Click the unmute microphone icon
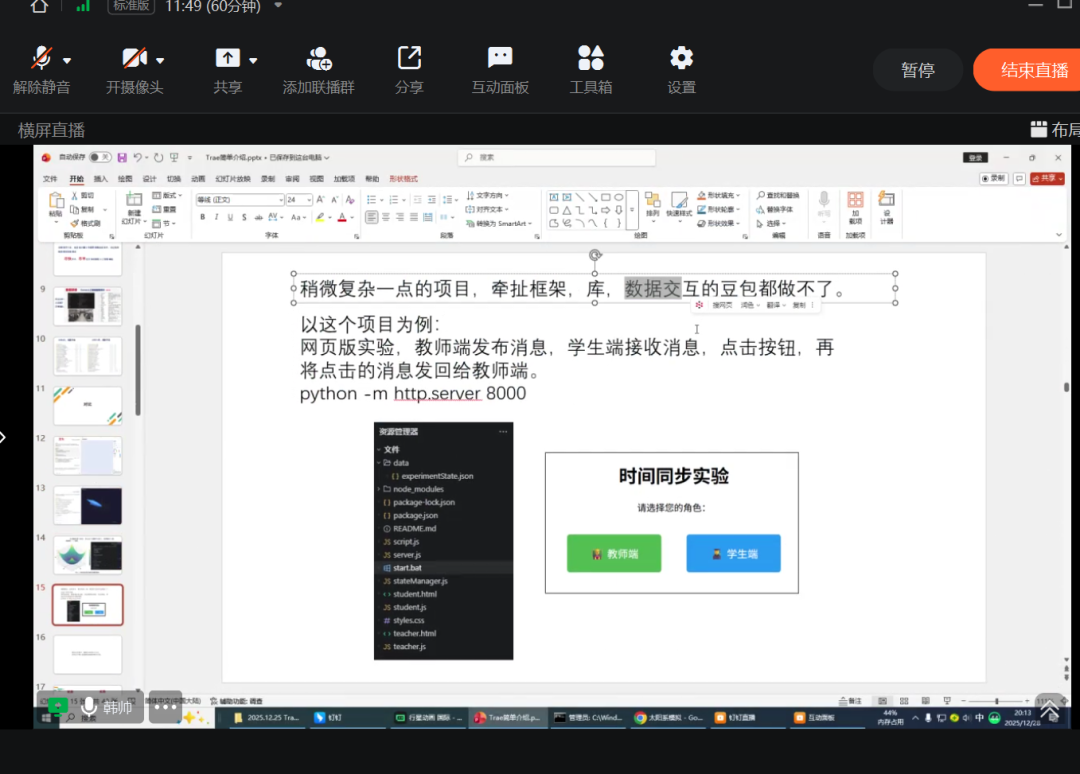This screenshot has height=774, width=1080. [x=41, y=58]
